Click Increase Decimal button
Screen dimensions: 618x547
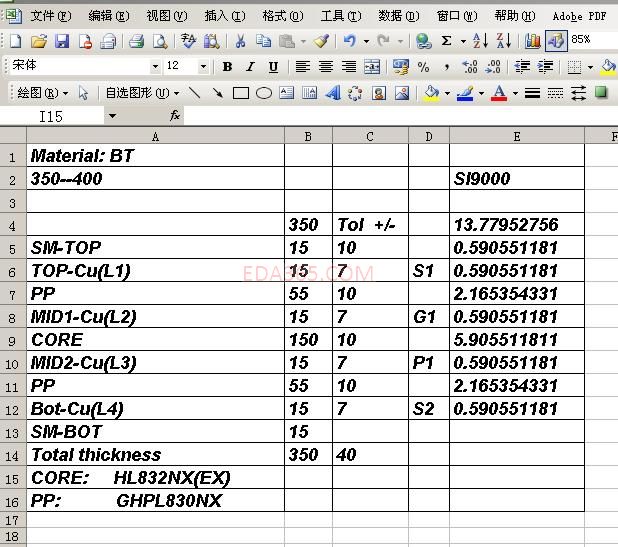coord(470,67)
